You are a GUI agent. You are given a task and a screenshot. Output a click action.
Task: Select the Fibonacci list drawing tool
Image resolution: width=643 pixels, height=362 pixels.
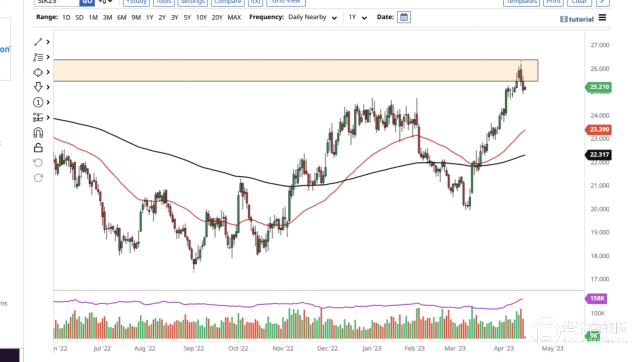point(38,57)
